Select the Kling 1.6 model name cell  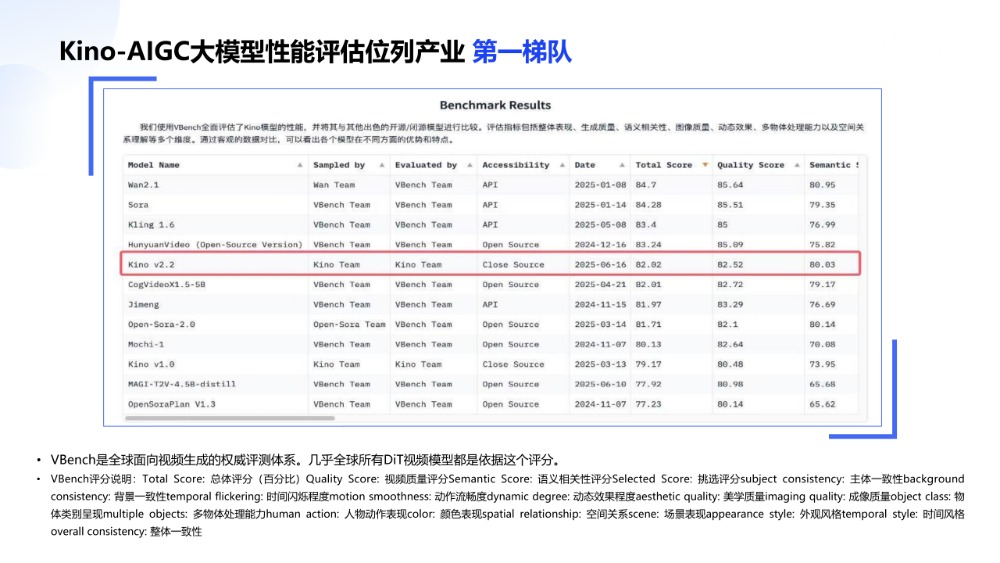(x=151, y=224)
